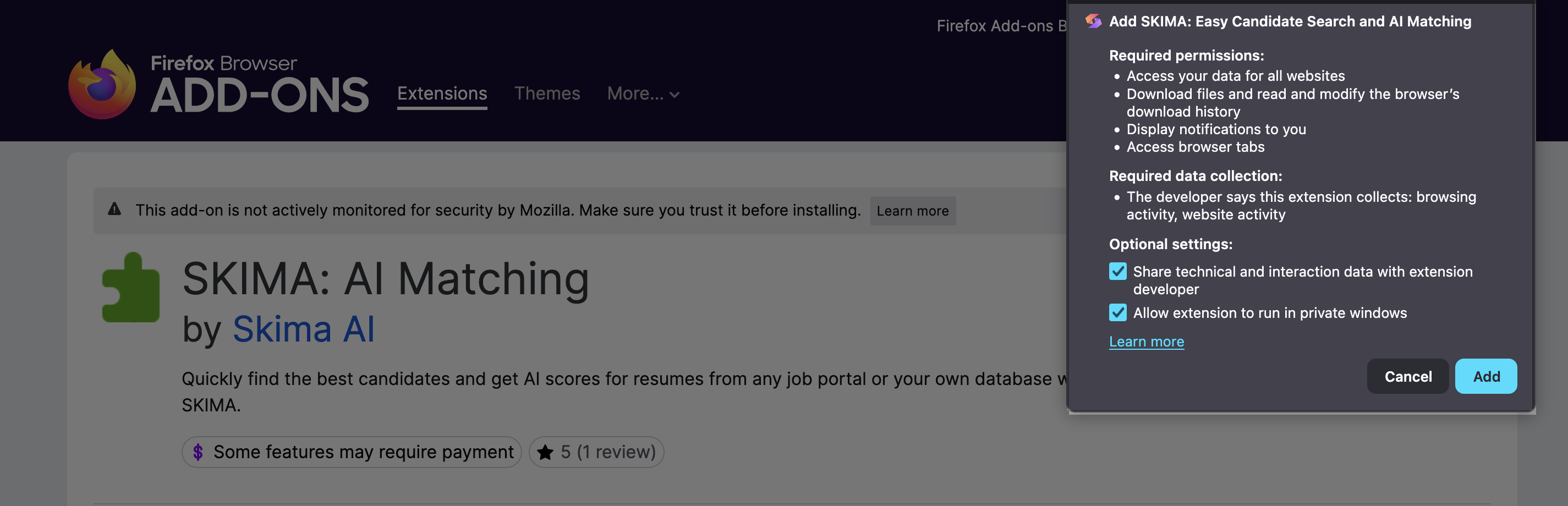Viewport: 1568px width, 506px height.
Task: Click the warning triangle icon
Action: [114, 210]
